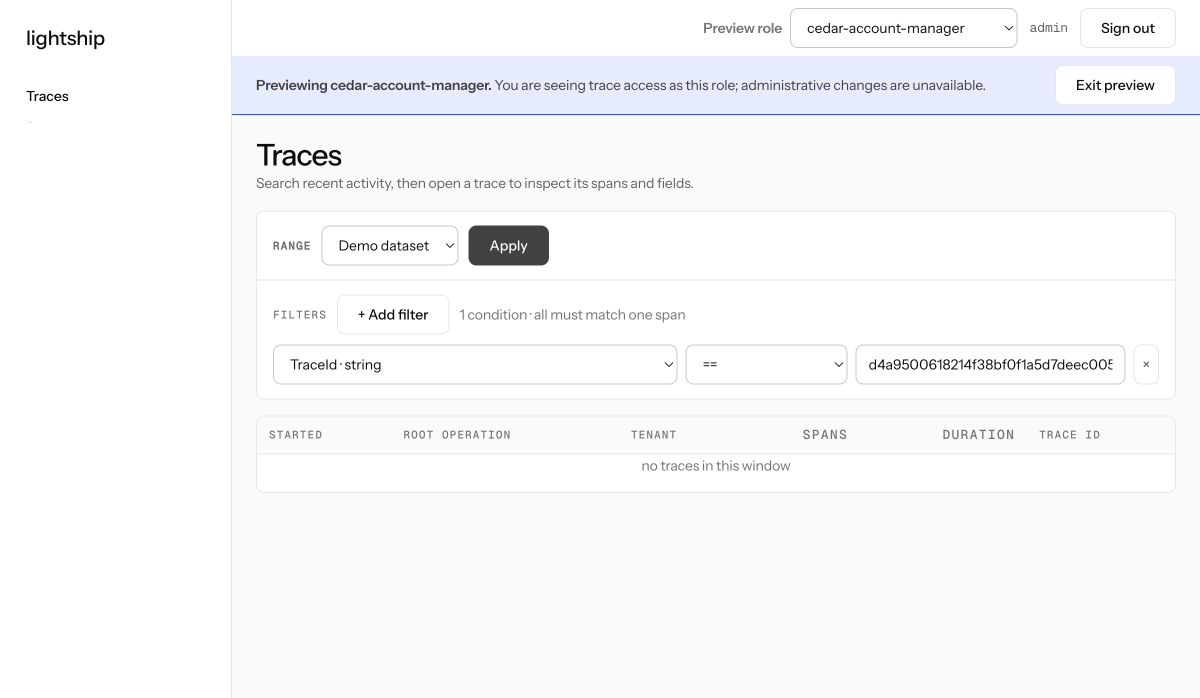Click the '1 condition · all must match' text
1200x698 pixels.
[x=573, y=315]
